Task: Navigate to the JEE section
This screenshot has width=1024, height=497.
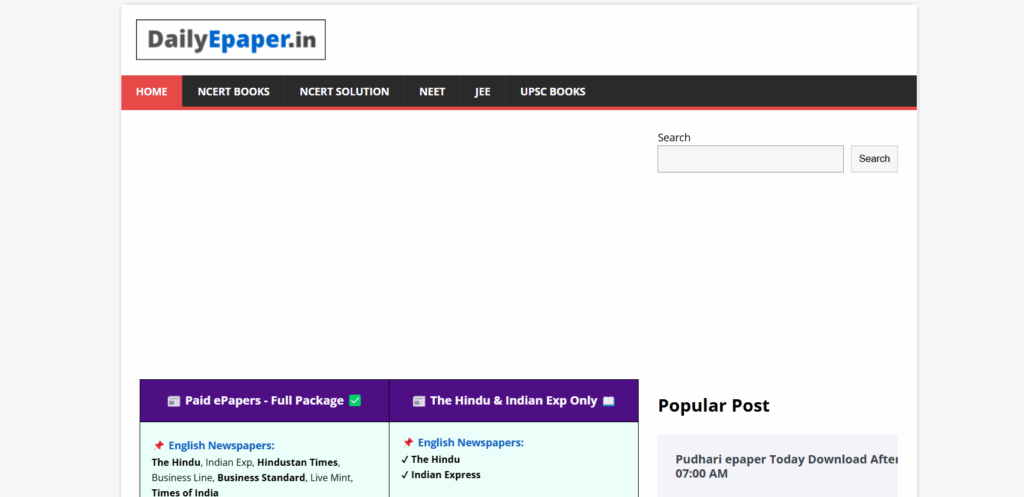Action: point(483,92)
